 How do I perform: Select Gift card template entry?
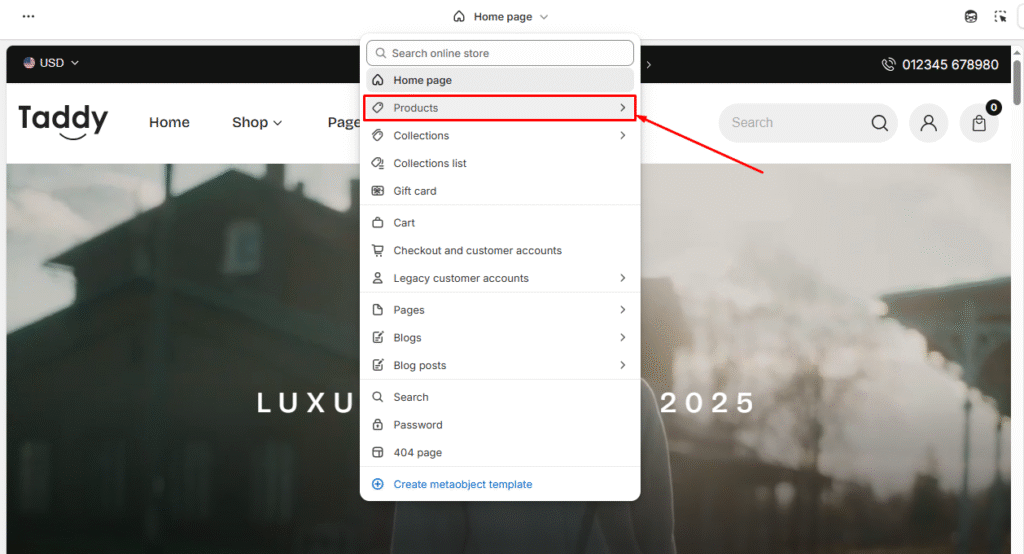pos(415,191)
